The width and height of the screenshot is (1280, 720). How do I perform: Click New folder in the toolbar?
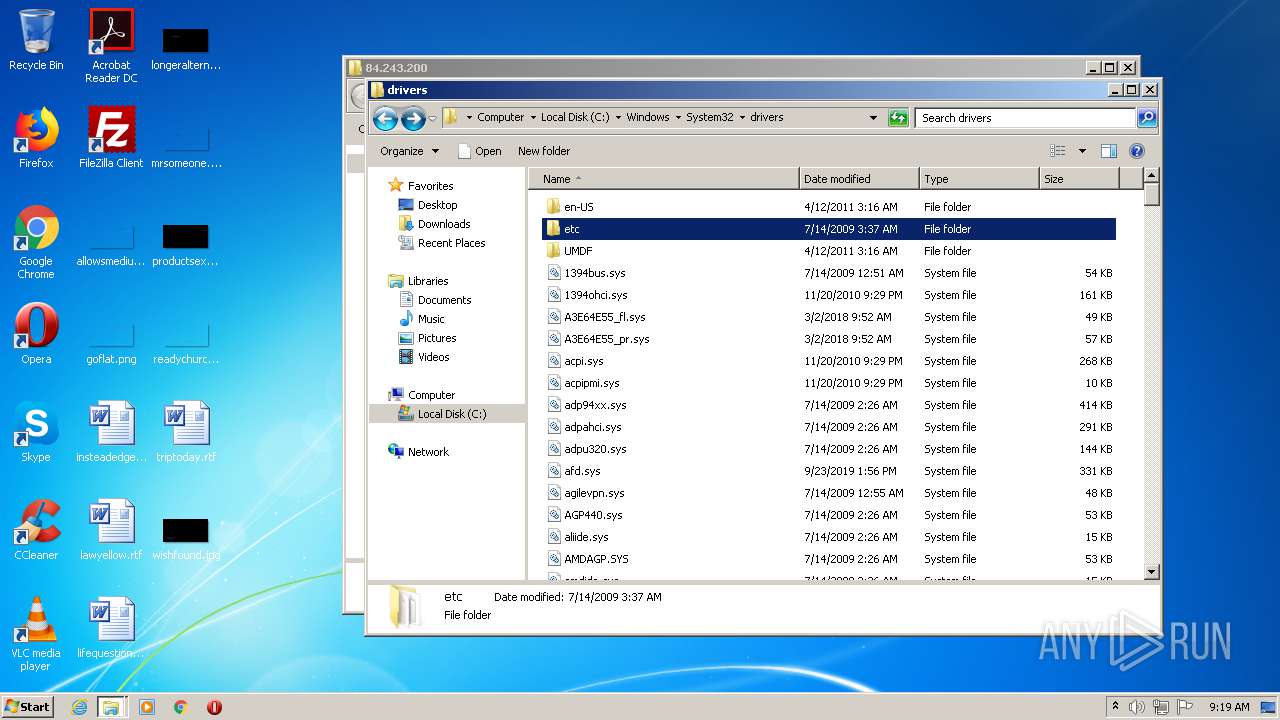544,151
